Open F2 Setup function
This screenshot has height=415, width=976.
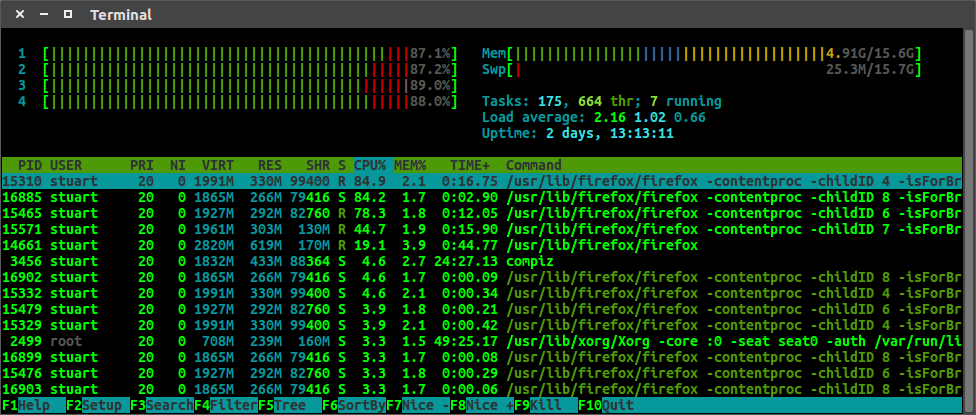coord(98,405)
